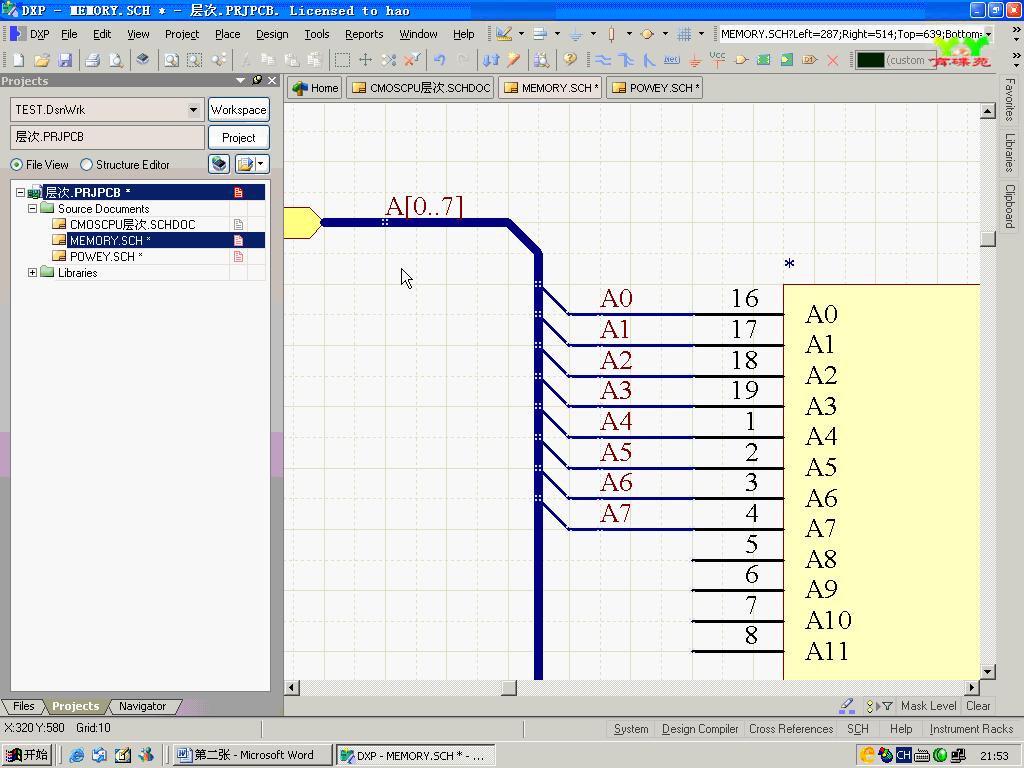
Task: Switch to Microsoft Word taskbar window
Action: [253, 755]
